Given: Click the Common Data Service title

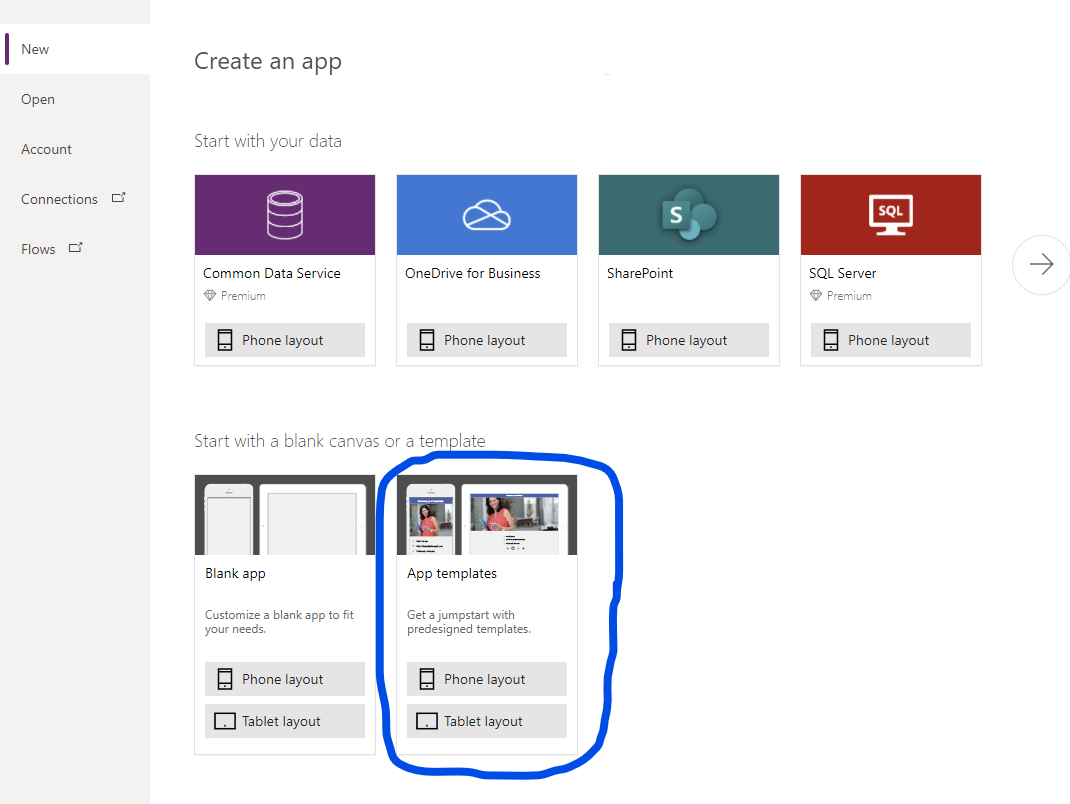Looking at the screenshot, I should 272,273.
